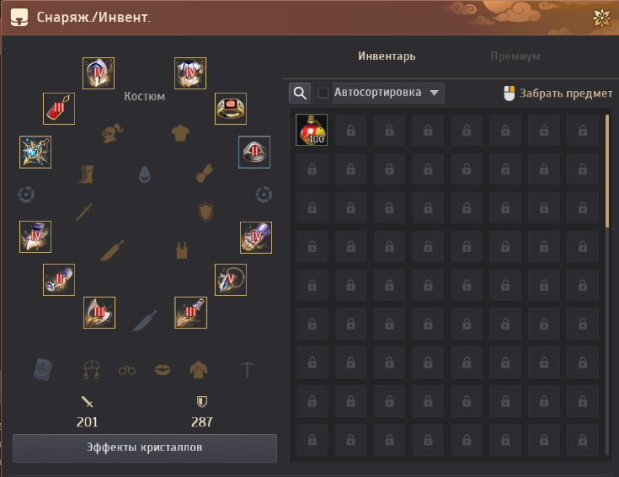Click the empty helmet costume slot
The width and height of the screenshot is (619, 477).
click(x=112, y=133)
